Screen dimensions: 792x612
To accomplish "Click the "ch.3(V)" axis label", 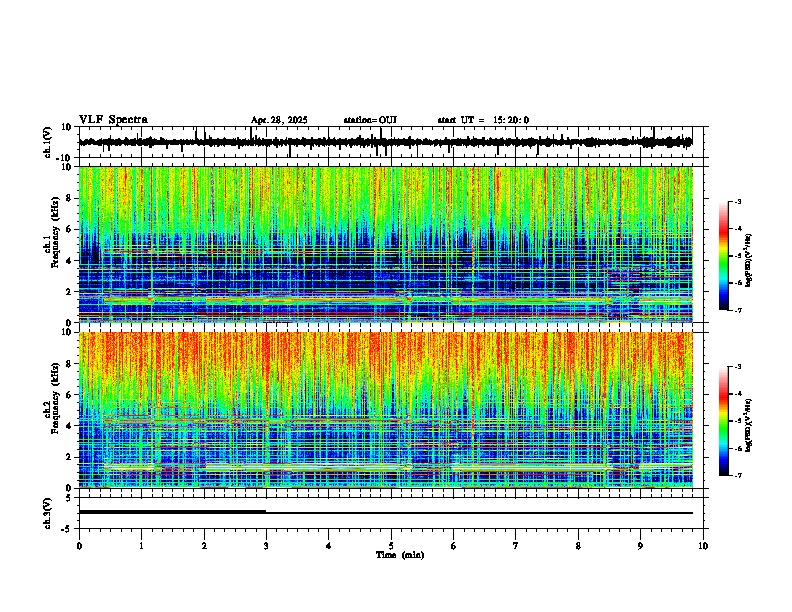I will click(48, 514).
